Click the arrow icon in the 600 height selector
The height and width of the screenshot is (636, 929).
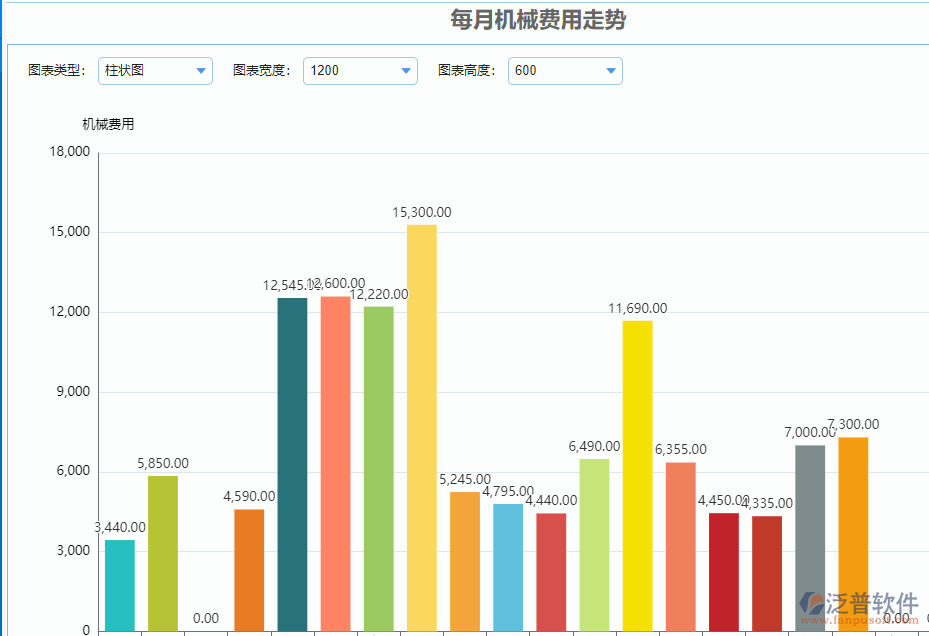pos(611,71)
